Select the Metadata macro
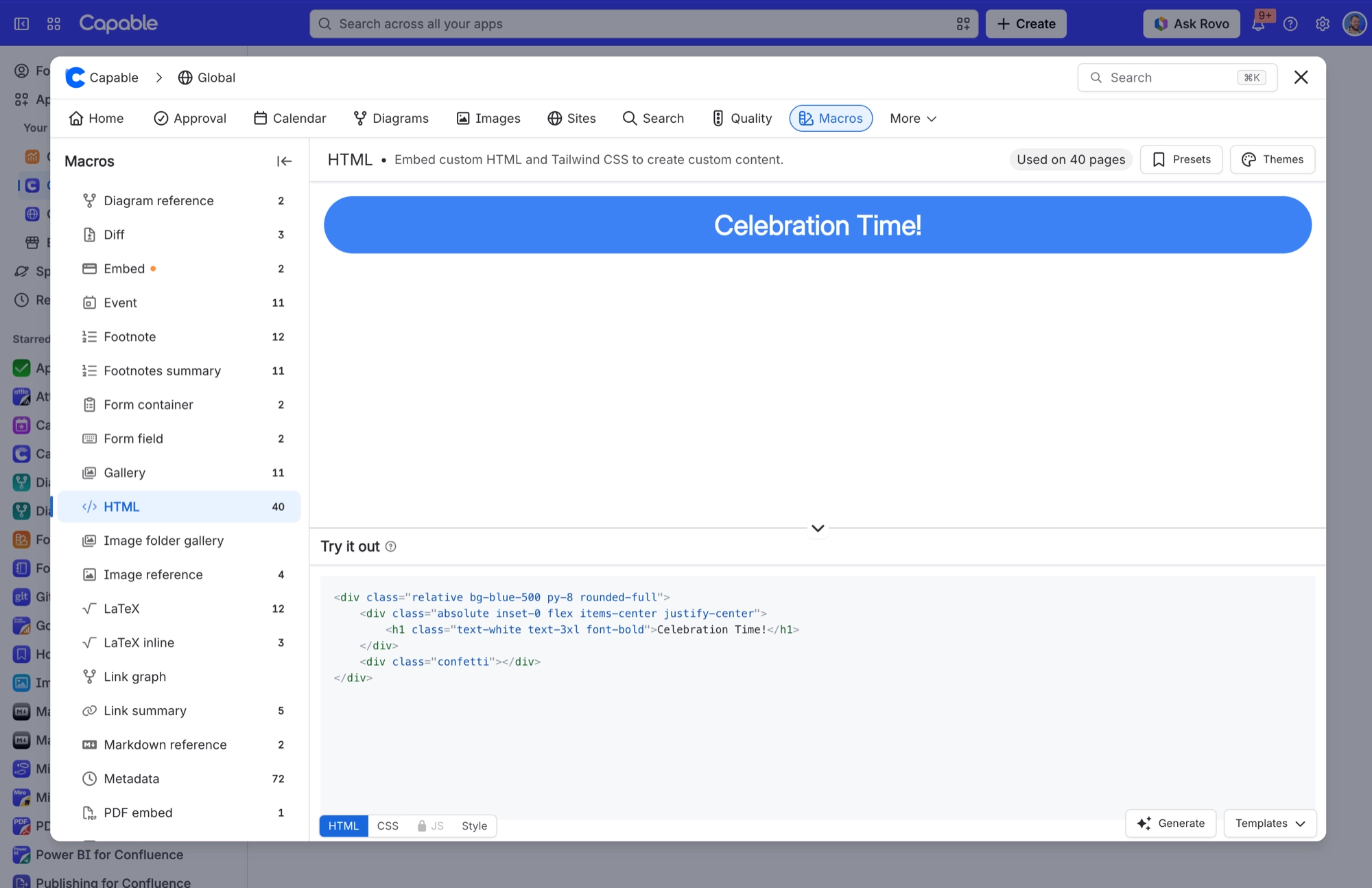 [x=180, y=778]
